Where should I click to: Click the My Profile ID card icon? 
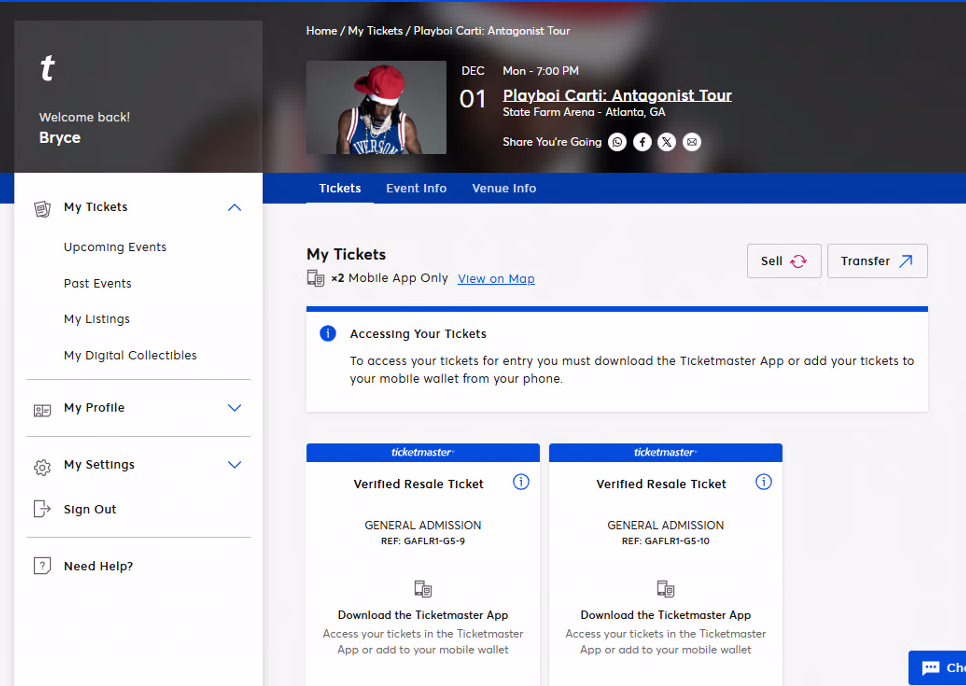tap(42, 410)
